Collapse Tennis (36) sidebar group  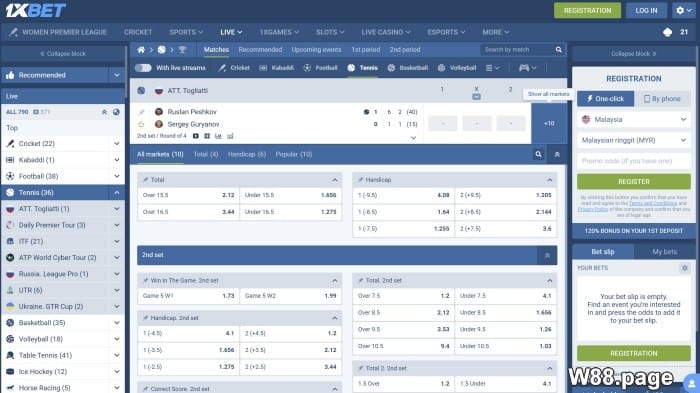[117, 192]
